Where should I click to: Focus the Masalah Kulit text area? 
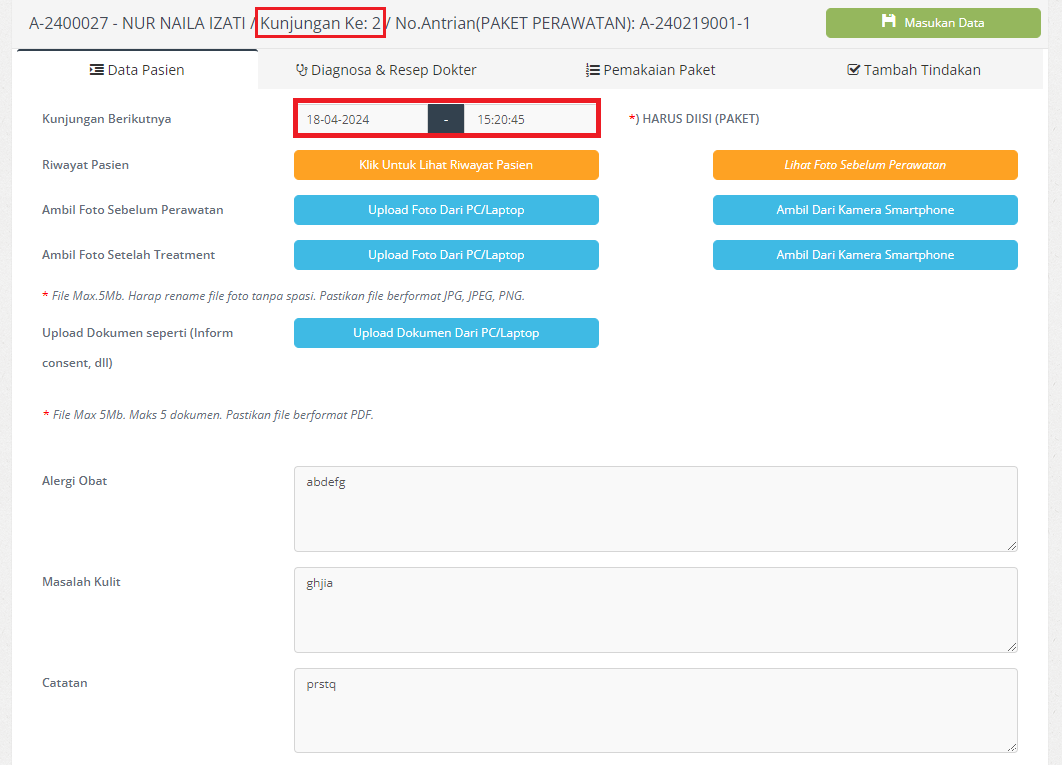655,610
